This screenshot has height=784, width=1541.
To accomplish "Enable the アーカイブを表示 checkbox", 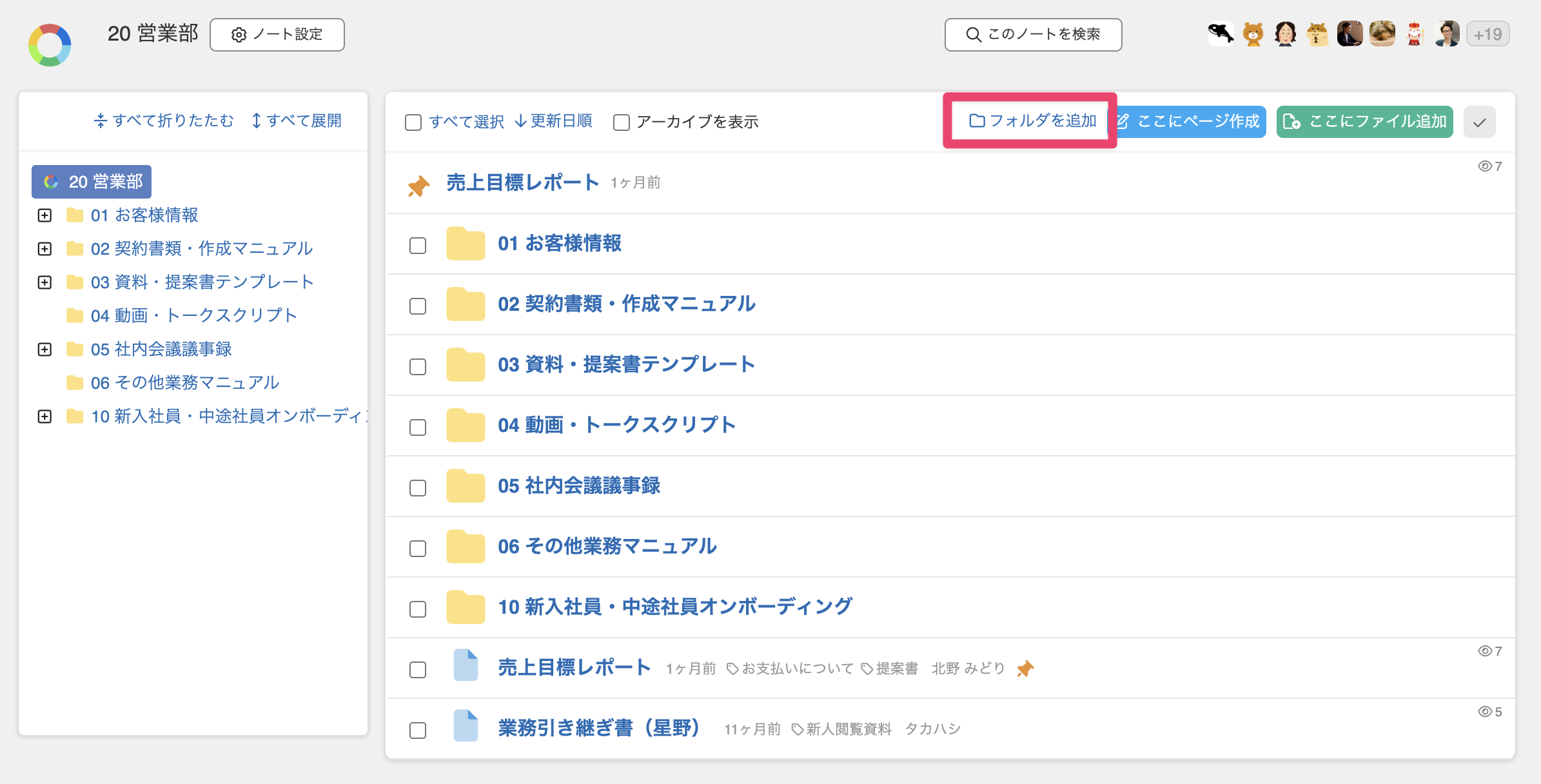I will 622,122.
